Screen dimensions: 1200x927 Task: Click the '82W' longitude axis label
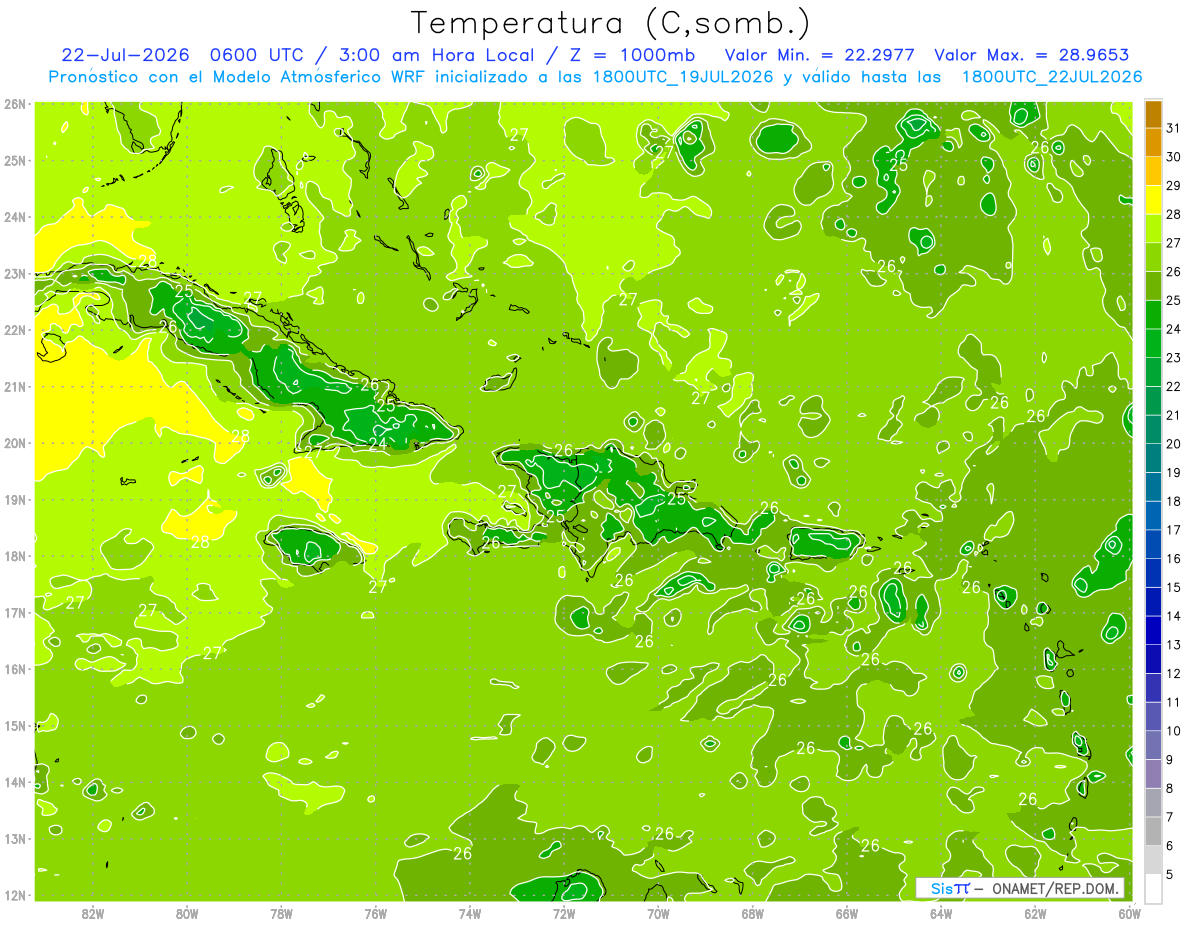[92, 912]
